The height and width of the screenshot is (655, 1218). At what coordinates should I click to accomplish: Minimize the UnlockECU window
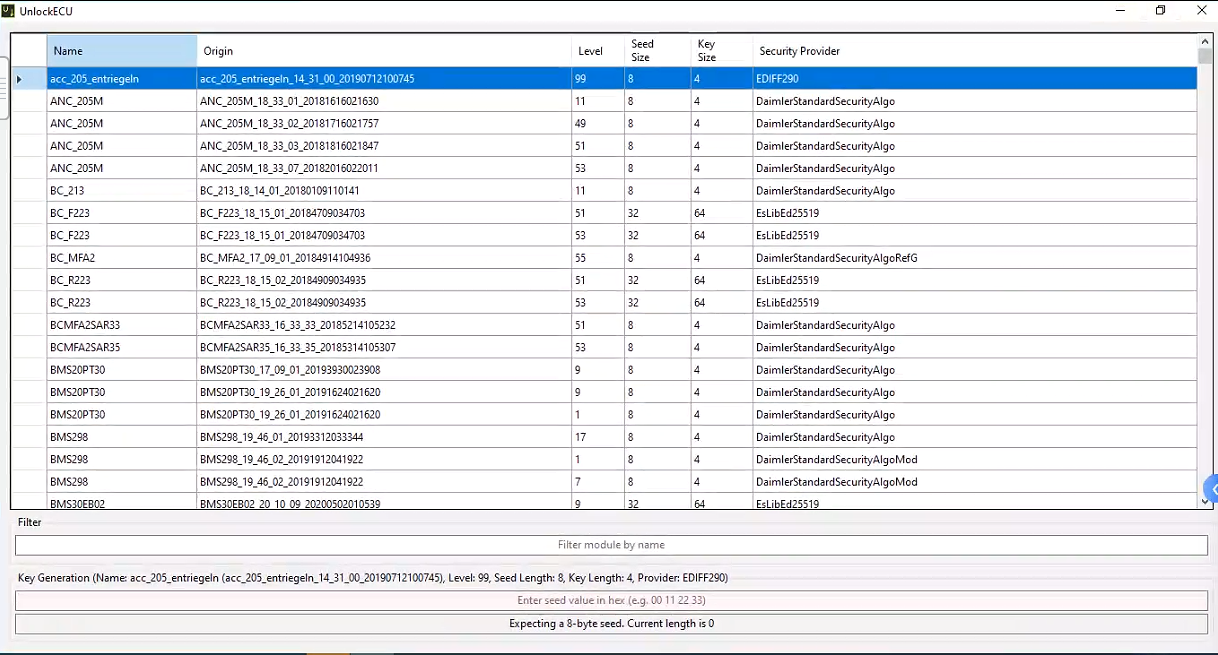(x=1118, y=11)
